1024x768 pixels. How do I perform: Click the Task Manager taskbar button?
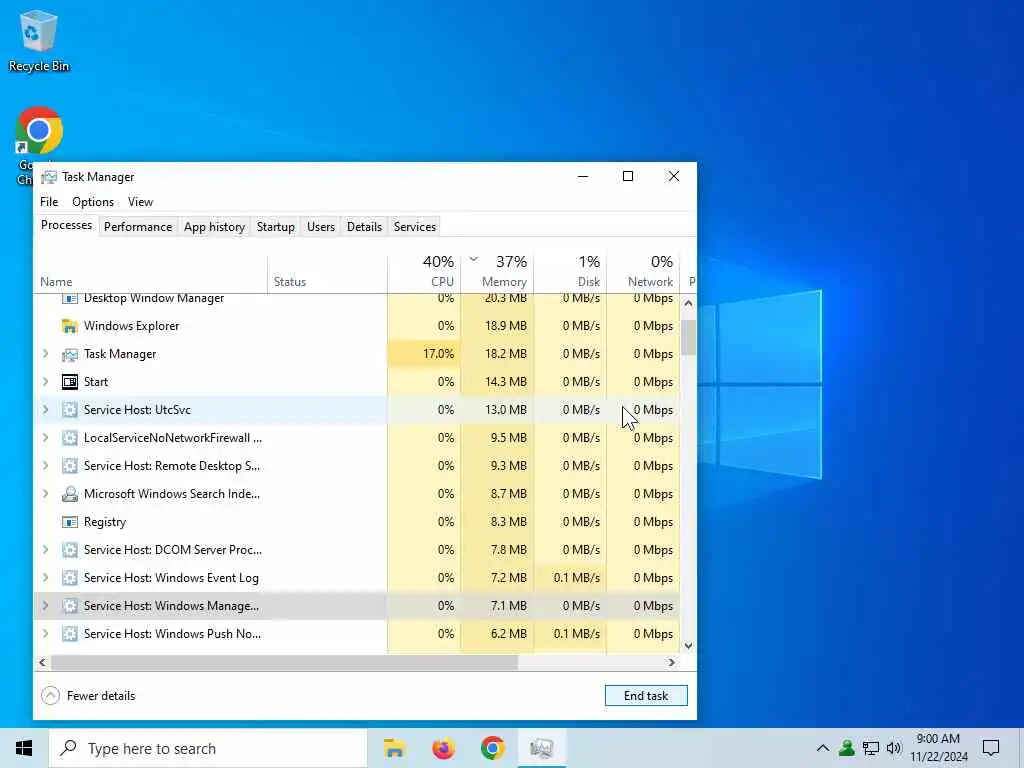541,748
